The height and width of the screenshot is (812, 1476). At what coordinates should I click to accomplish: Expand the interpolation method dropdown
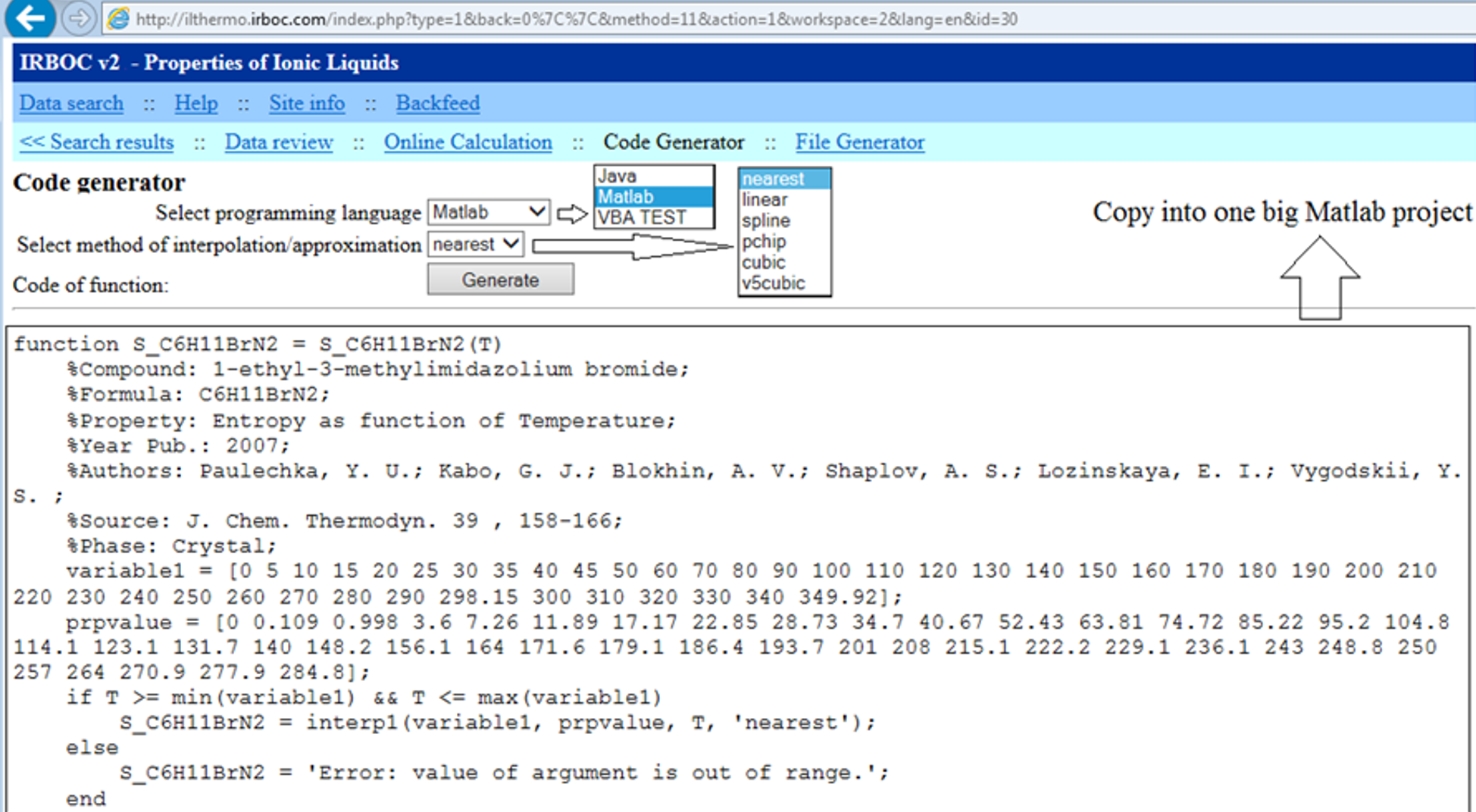[477, 245]
